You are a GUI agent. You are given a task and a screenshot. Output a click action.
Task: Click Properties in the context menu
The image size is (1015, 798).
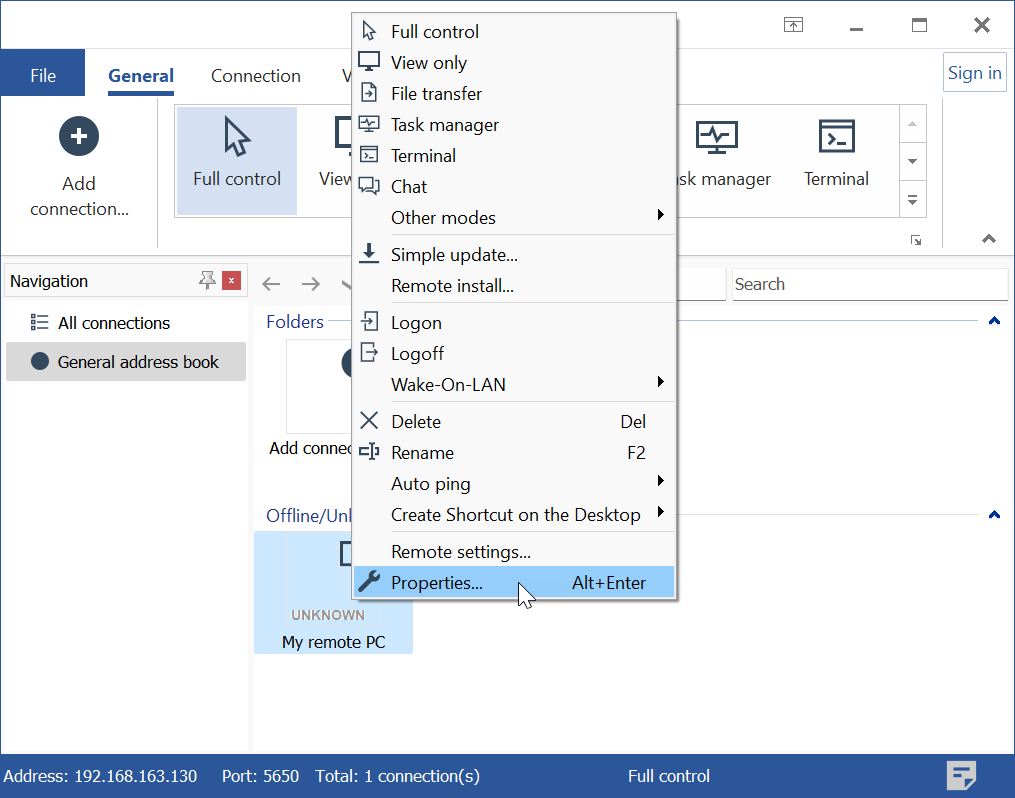click(x=437, y=583)
